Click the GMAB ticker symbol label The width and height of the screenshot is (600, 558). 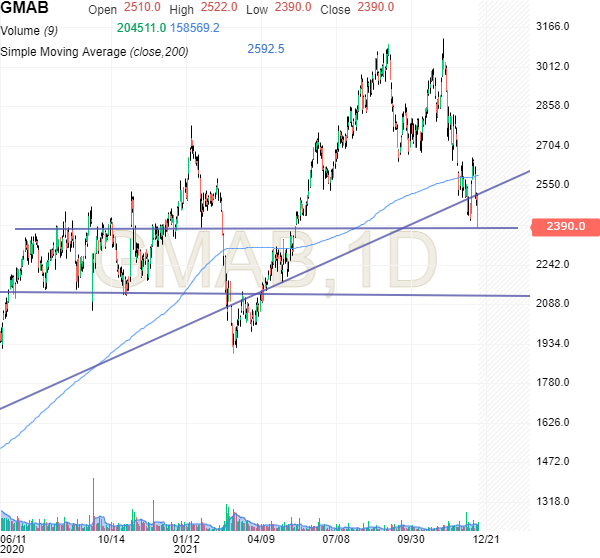(x=26, y=9)
